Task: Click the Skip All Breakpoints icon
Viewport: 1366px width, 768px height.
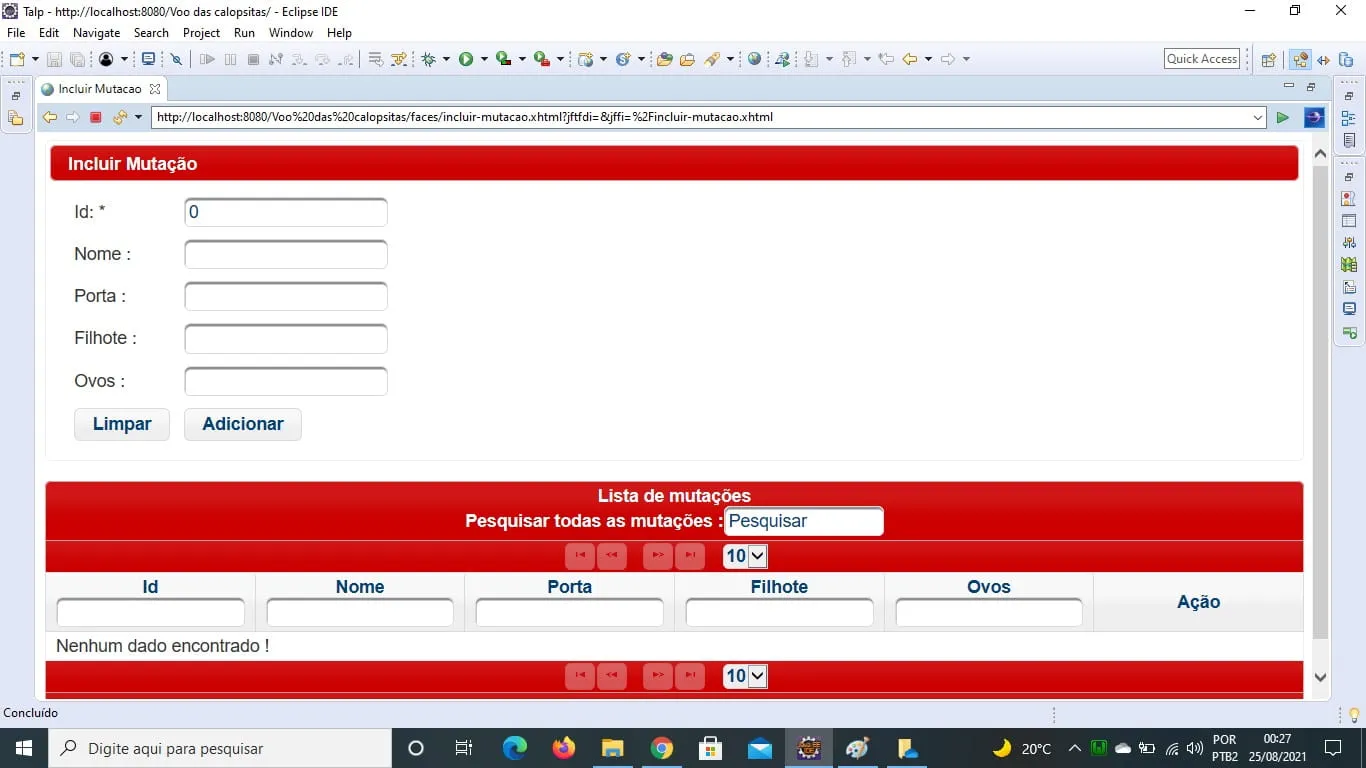Action: pyautogui.click(x=176, y=60)
